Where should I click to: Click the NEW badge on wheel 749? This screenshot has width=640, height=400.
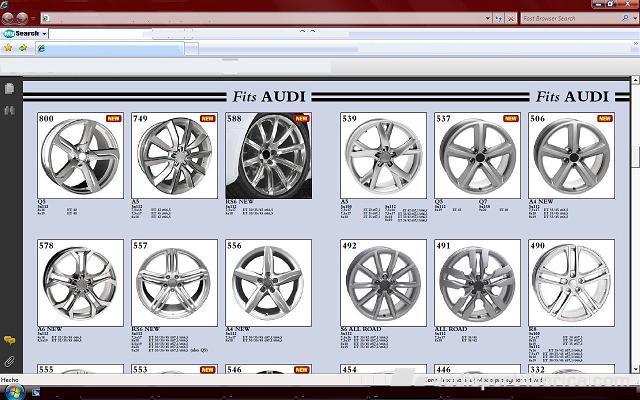[x=207, y=118]
